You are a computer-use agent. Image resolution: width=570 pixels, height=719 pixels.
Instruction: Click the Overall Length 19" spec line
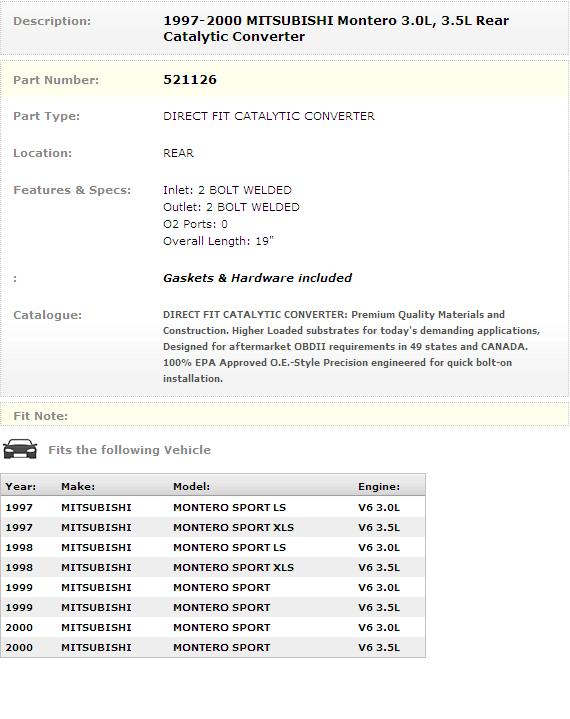(218, 241)
